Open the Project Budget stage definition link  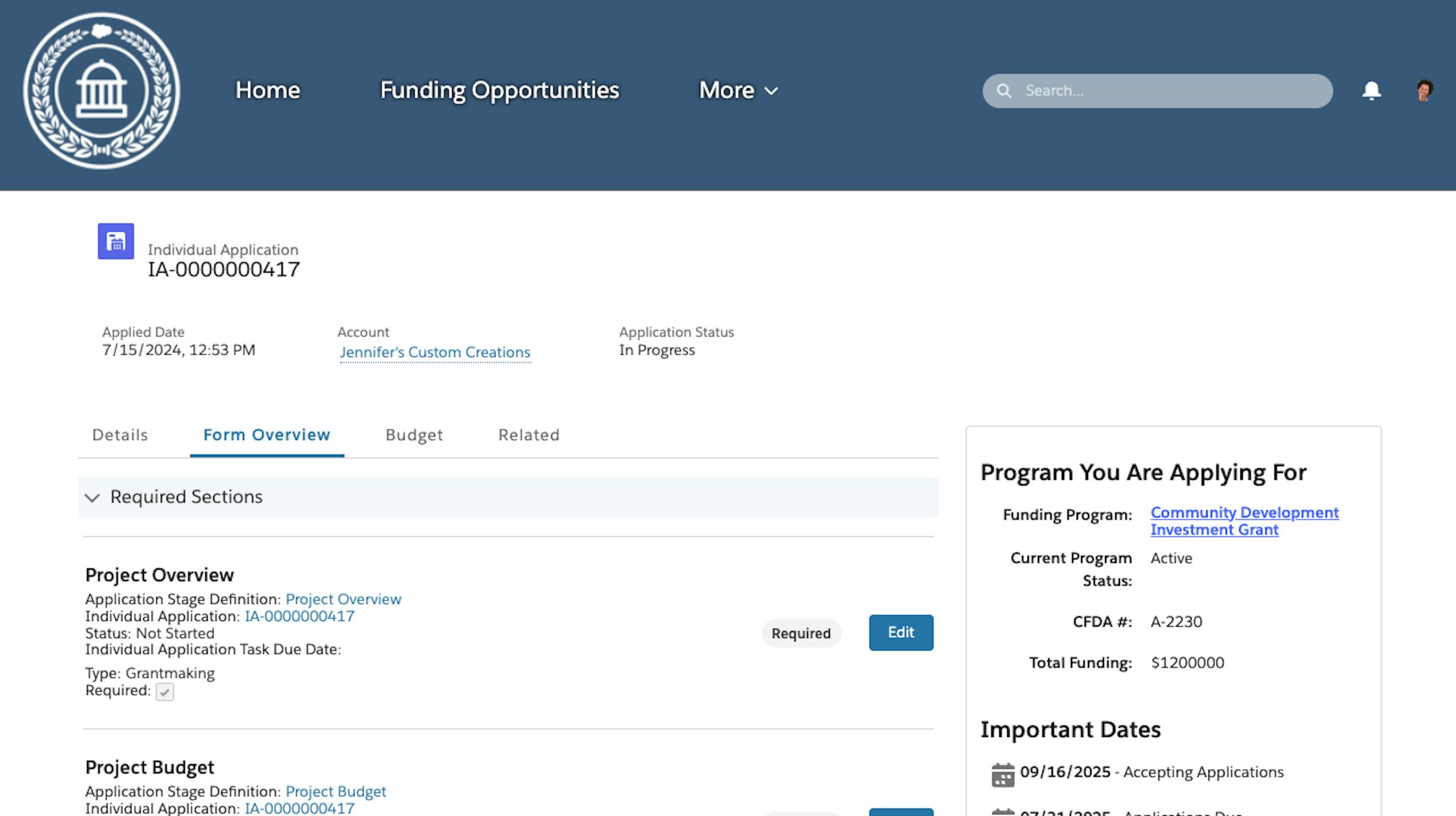(x=336, y=792)
